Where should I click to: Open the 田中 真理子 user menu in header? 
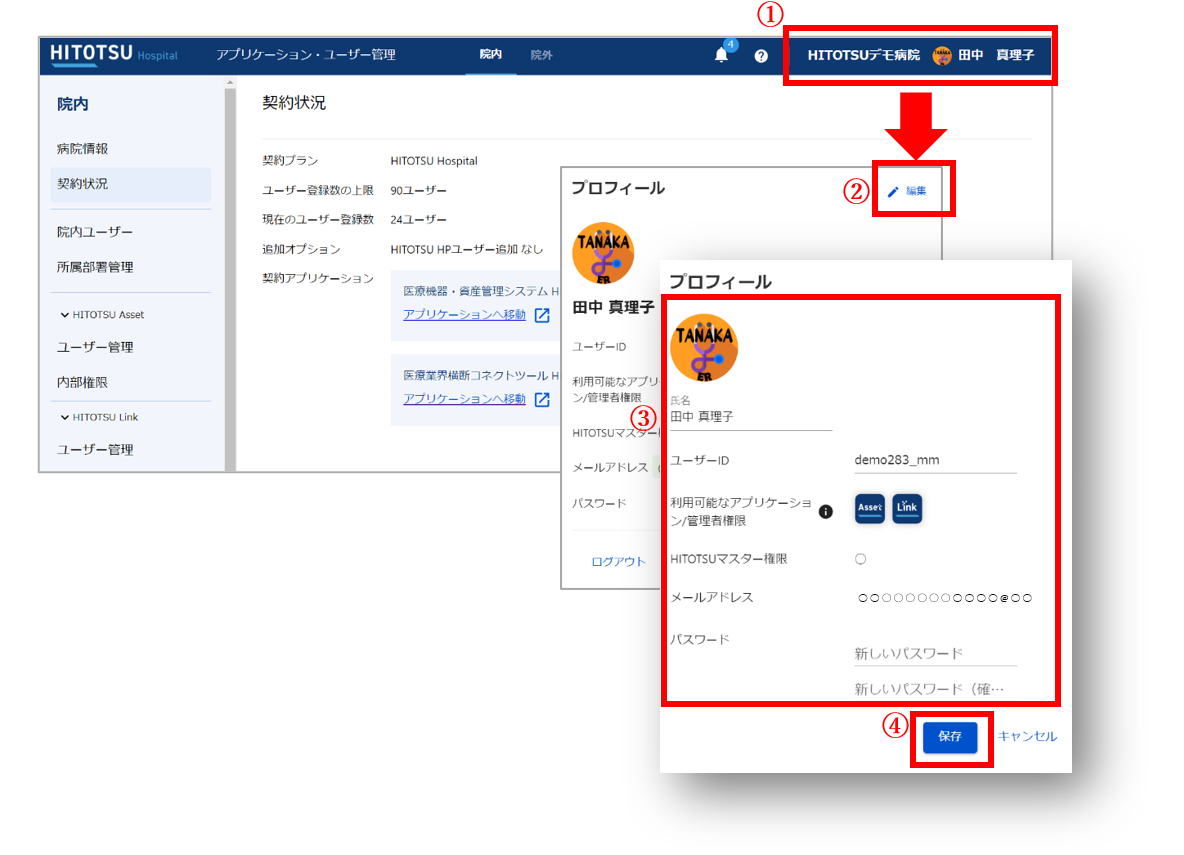click(x=984, y=56)
